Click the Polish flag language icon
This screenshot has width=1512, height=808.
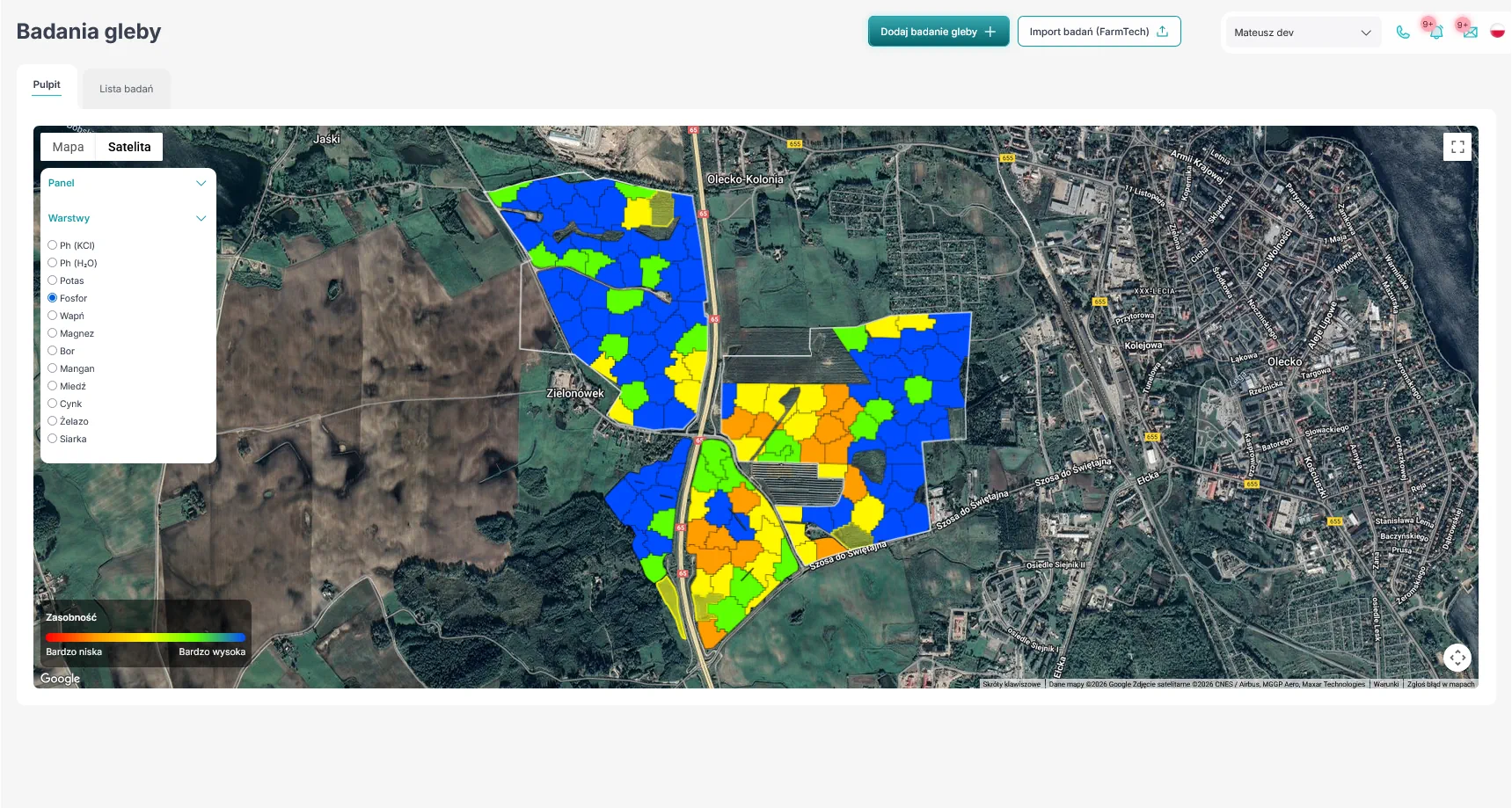click(1497, 32)
